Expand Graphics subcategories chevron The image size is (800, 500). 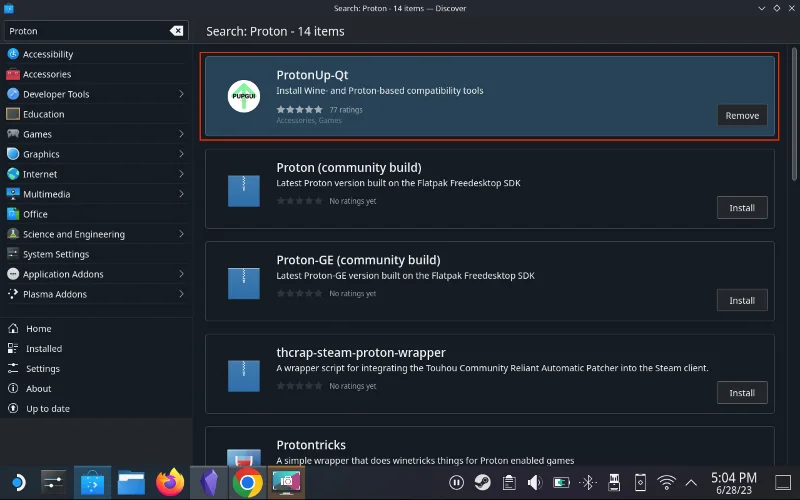[181, 154]
